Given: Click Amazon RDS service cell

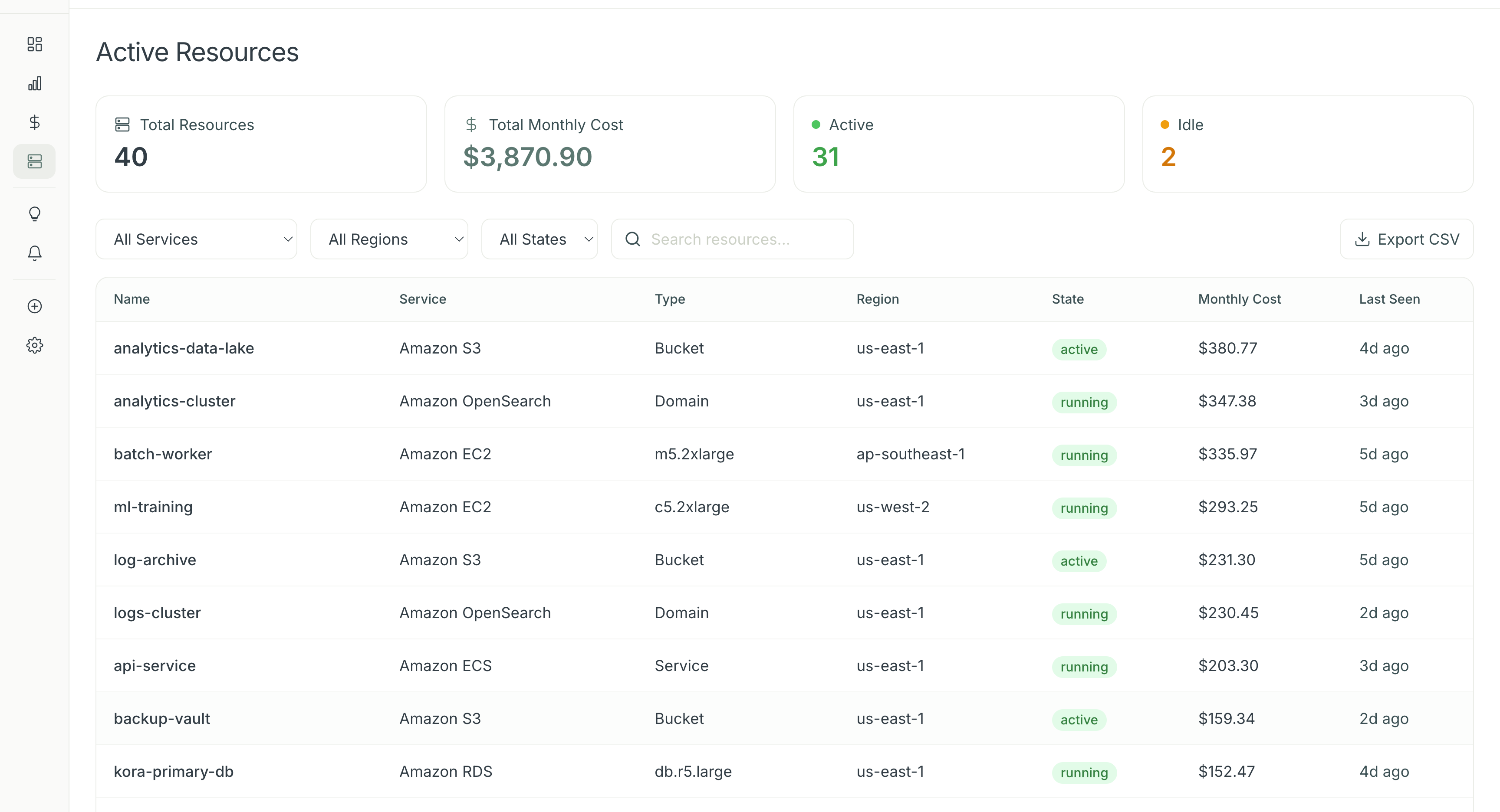Looking at the screenshot, I should click(445, 772).
